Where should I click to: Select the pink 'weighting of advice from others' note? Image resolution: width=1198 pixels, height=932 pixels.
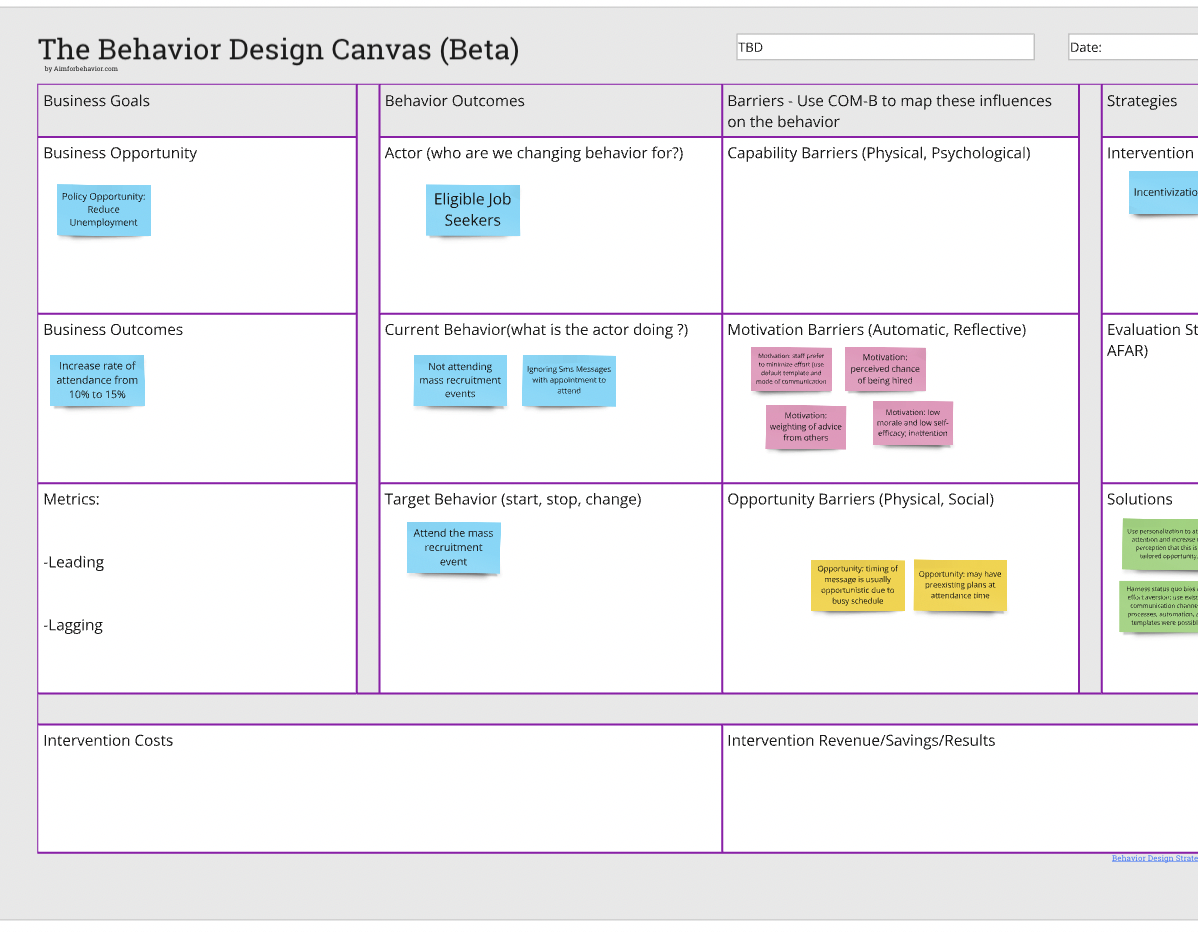click(x=805, y=427)
